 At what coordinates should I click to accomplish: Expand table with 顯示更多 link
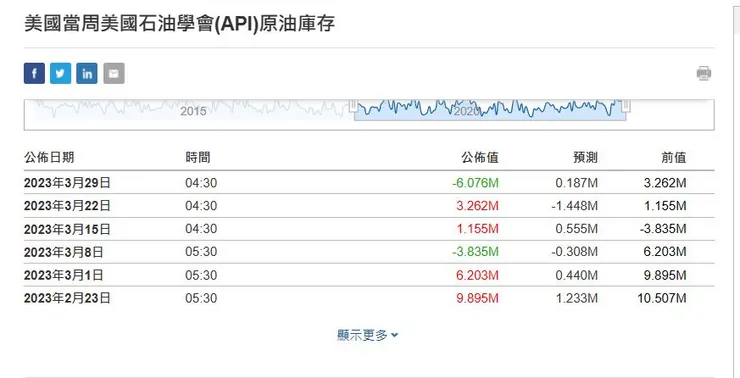coord(368,335)
